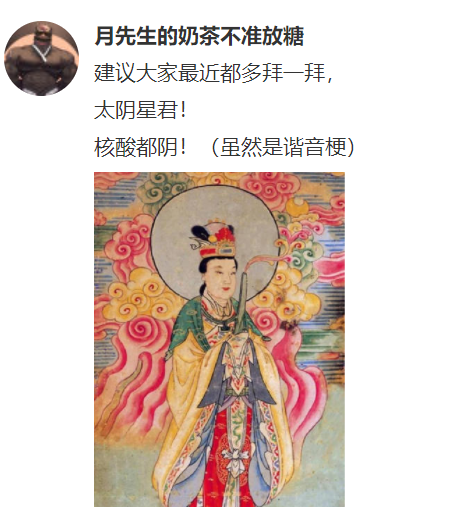
Task: Open the attached deity painting image
Action: pos(219,339)
